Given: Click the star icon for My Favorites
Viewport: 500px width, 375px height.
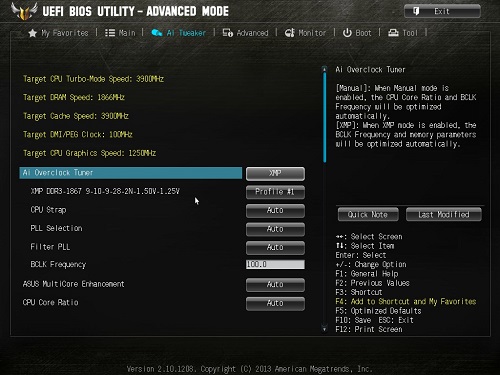Looking at the screenshot, I should pyautogui.click(x=32, y=33).
